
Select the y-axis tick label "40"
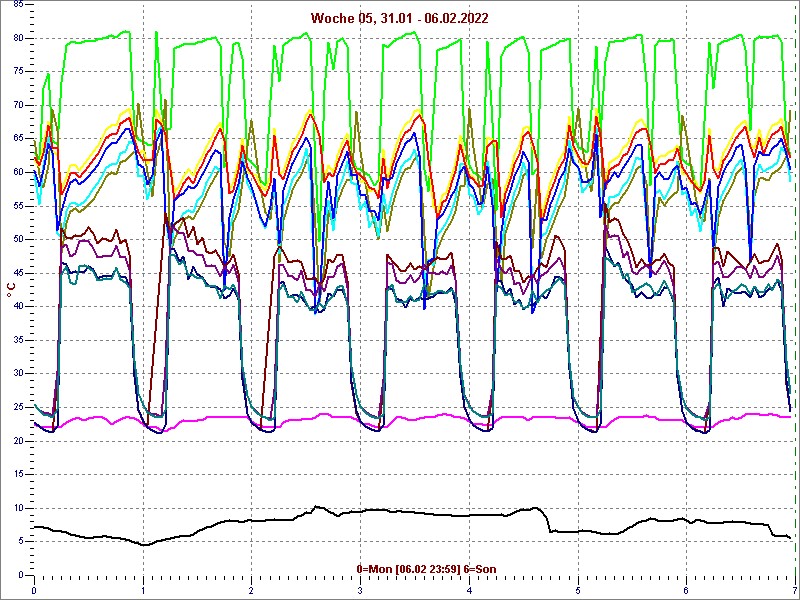(18, 307)
